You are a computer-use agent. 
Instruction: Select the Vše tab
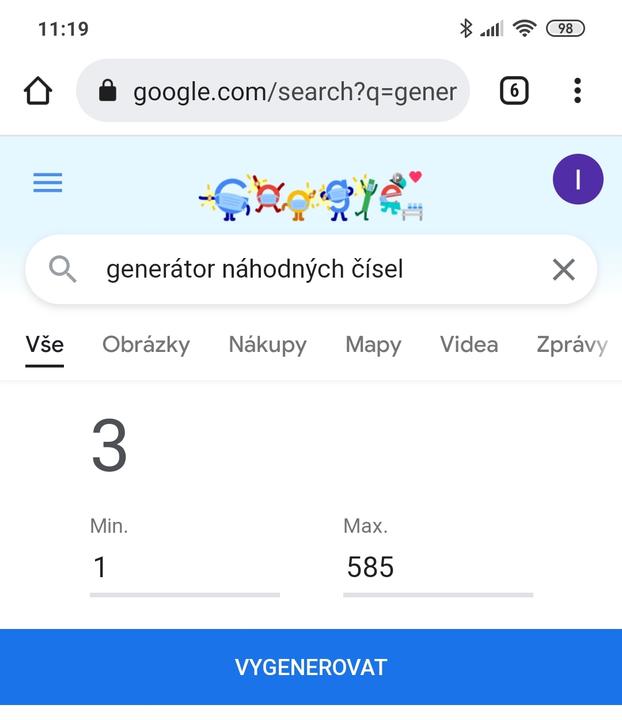tap(45, 345)
